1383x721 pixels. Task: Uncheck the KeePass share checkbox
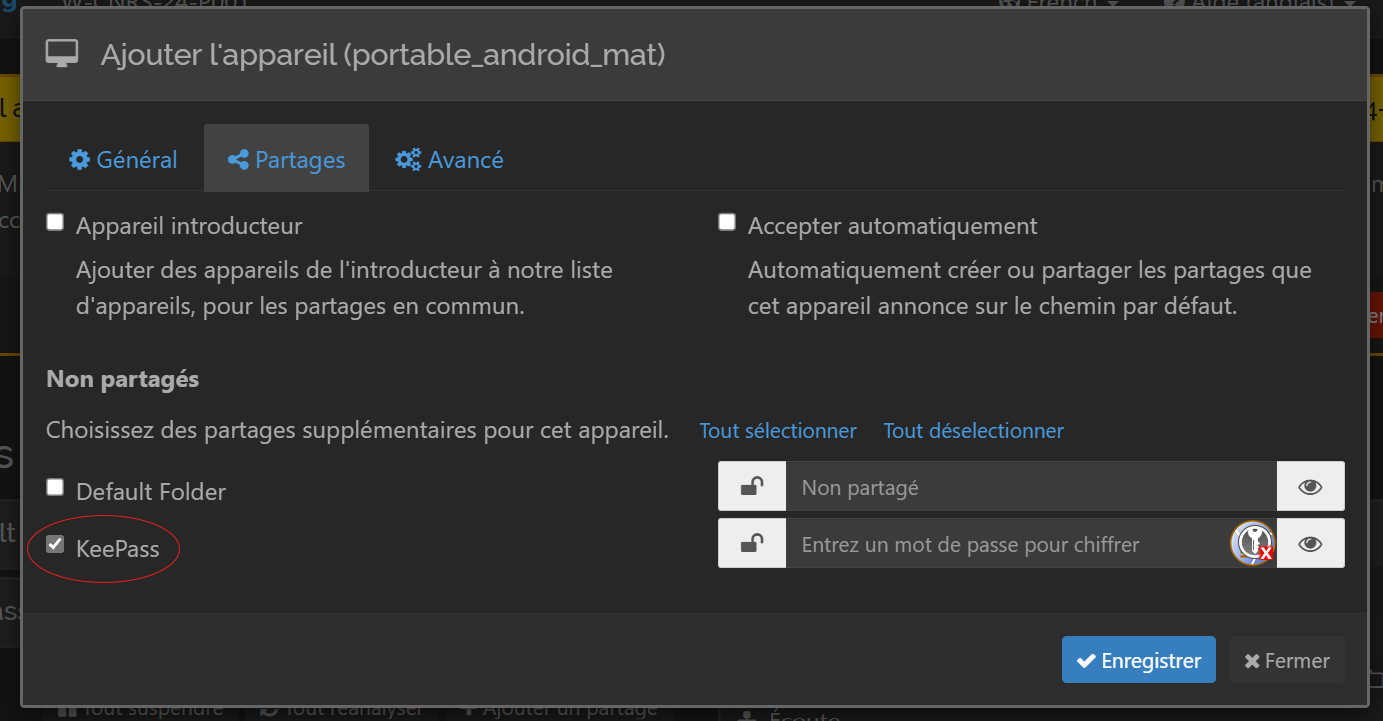point(55,545)
